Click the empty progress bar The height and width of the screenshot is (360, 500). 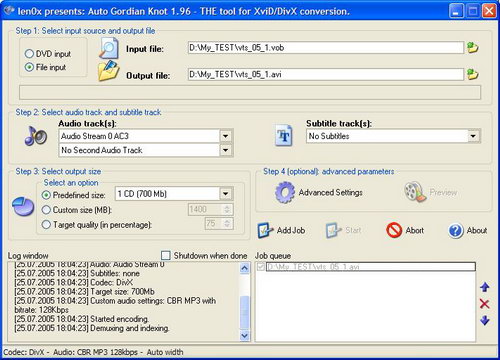250,92
